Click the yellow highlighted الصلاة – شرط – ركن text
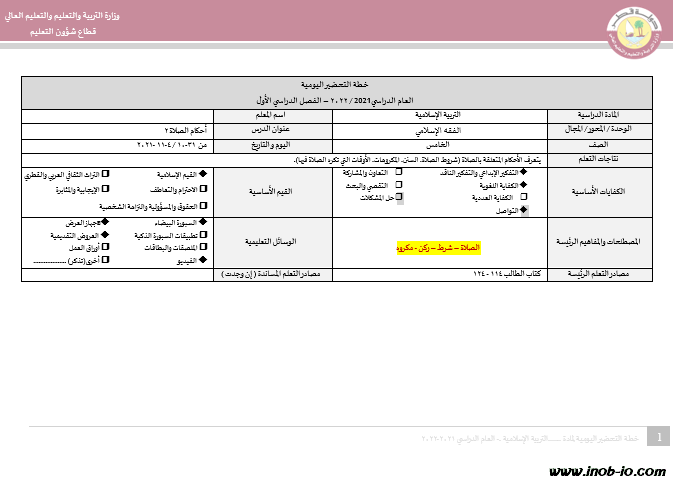 440,246
